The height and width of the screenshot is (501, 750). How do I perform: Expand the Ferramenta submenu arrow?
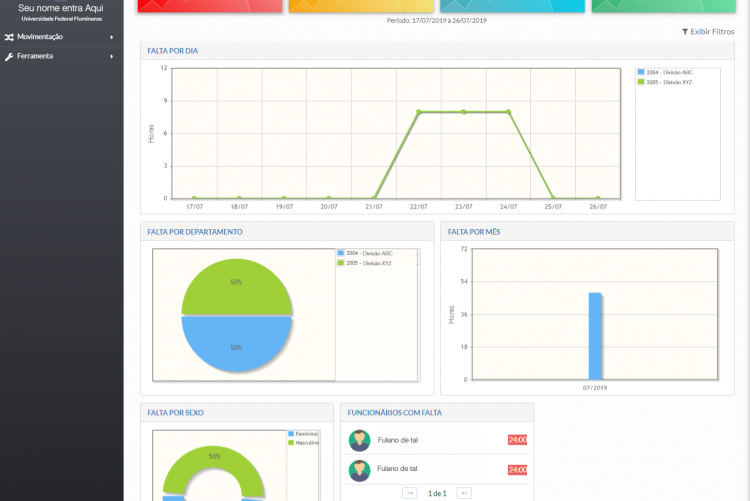point(111,56)
